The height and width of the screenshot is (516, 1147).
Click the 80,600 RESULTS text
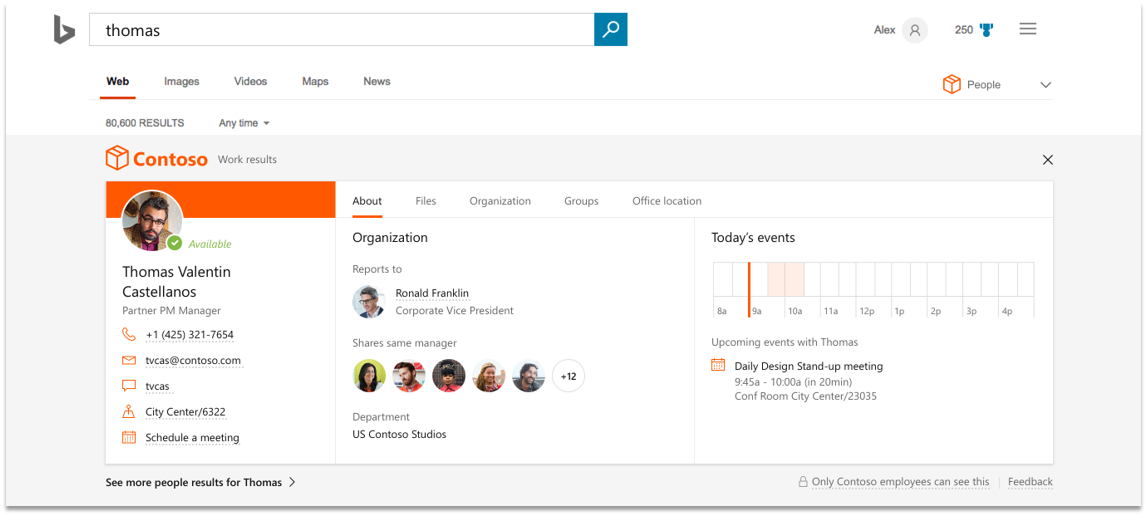145,123
